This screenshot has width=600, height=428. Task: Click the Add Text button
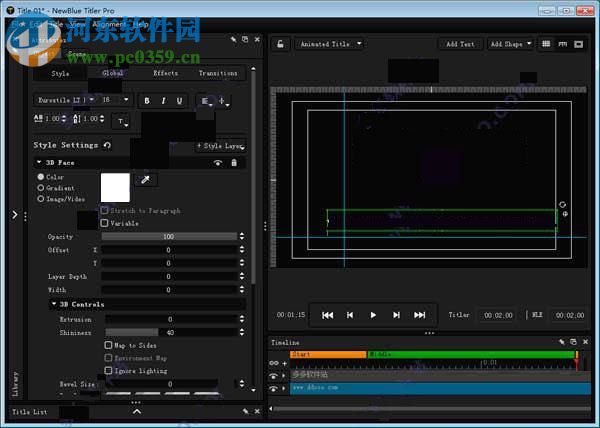(x=460, y=44)
